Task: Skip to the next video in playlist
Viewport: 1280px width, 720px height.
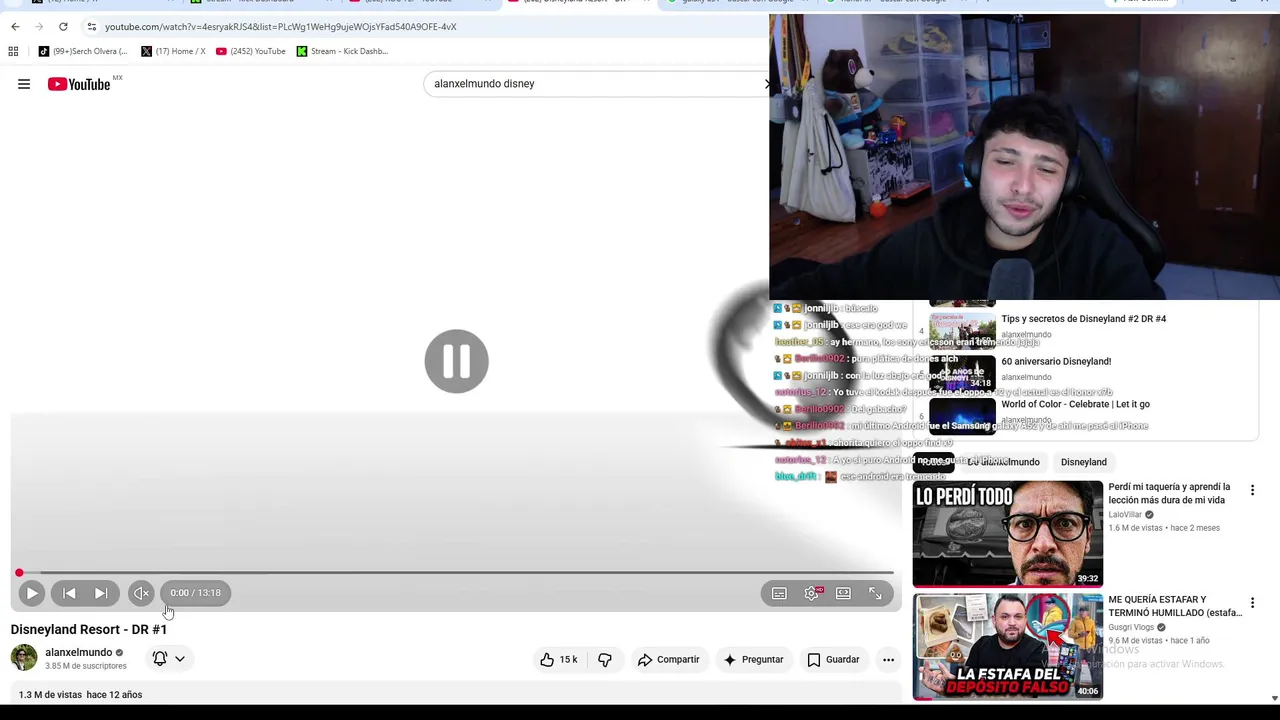Action: click(x=101, y=593)
